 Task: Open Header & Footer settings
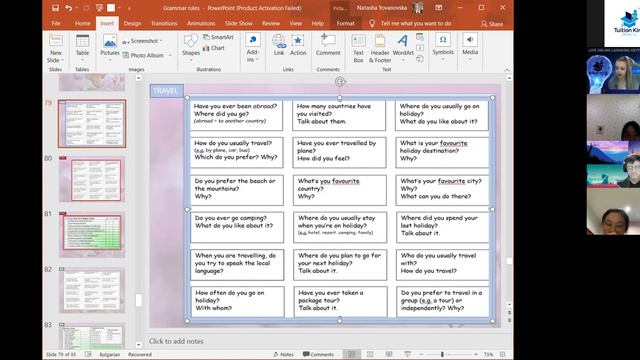click(x=380, y=48)
